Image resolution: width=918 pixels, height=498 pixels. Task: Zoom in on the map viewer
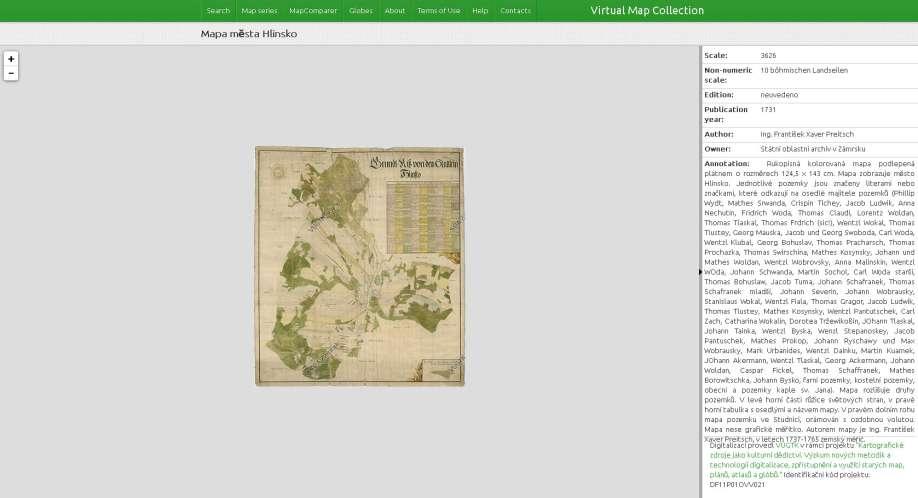[x=11, y=59]
